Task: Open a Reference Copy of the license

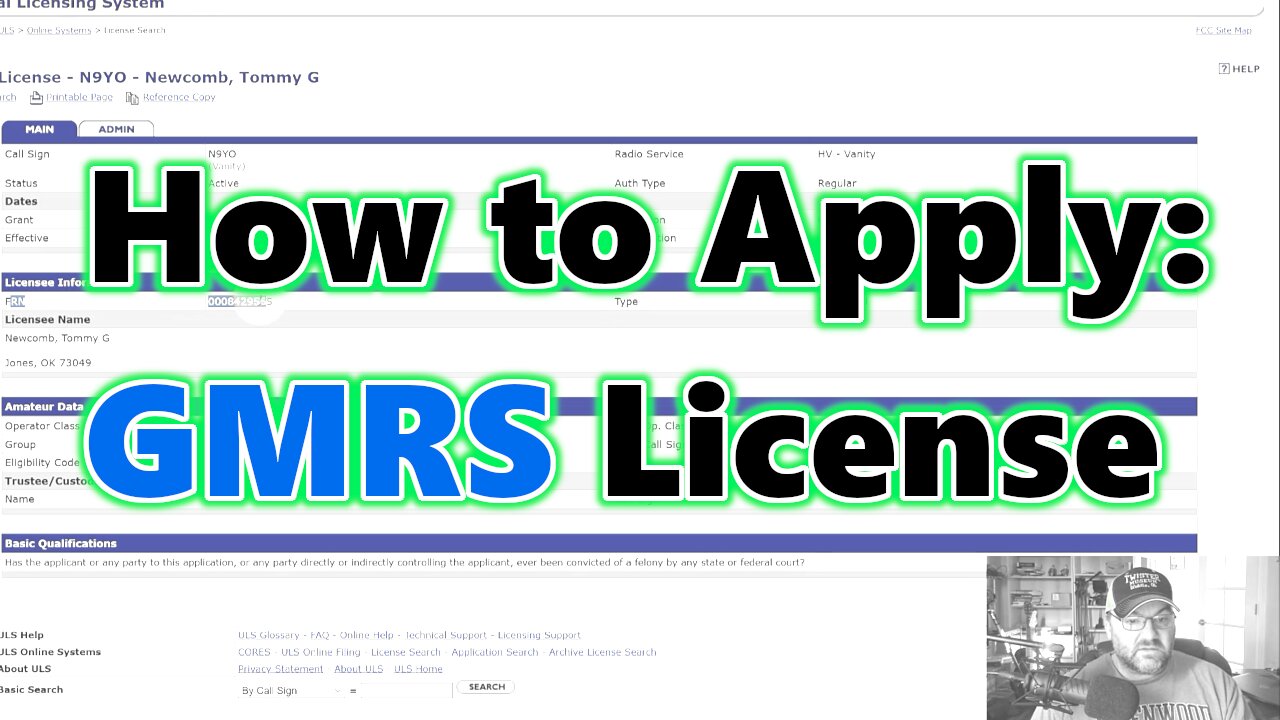Action: pos(179,97)
